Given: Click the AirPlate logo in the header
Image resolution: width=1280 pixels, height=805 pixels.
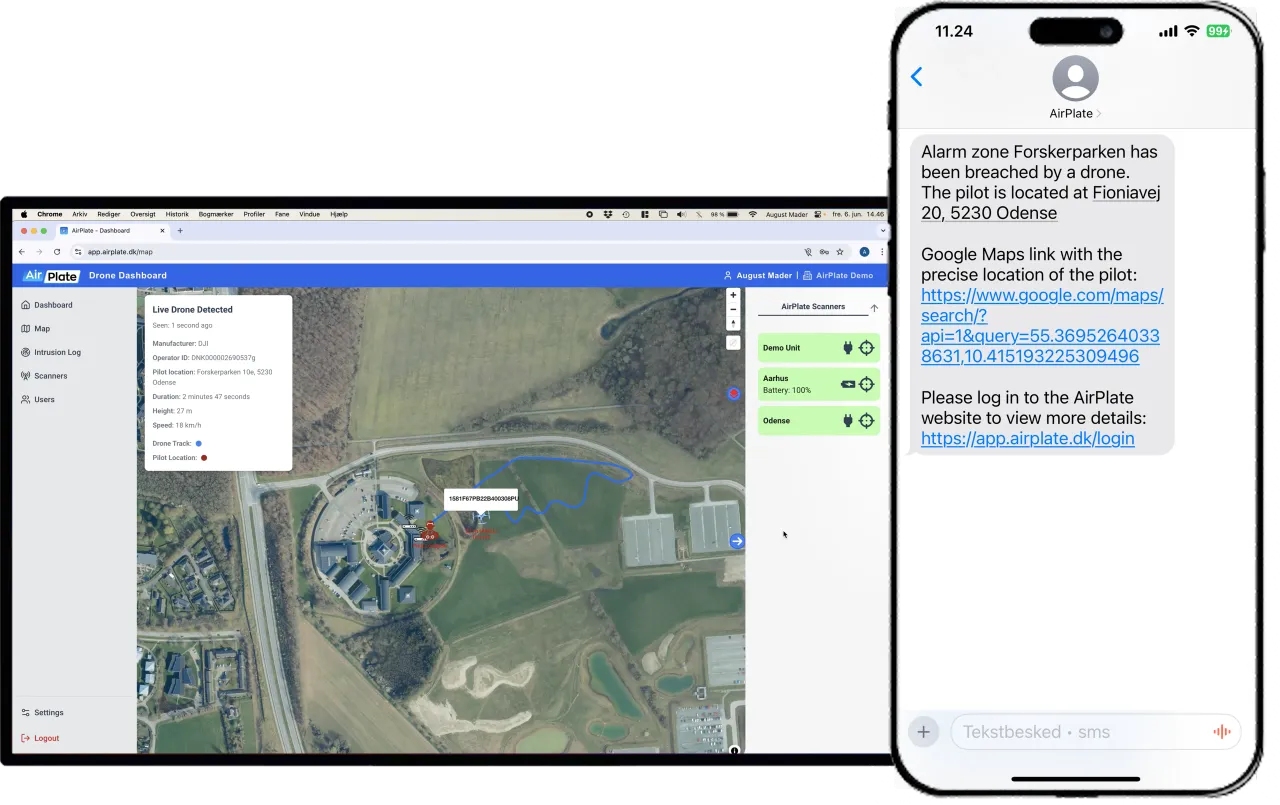Looking at the screenshot, I should click(x=51, y=276).
